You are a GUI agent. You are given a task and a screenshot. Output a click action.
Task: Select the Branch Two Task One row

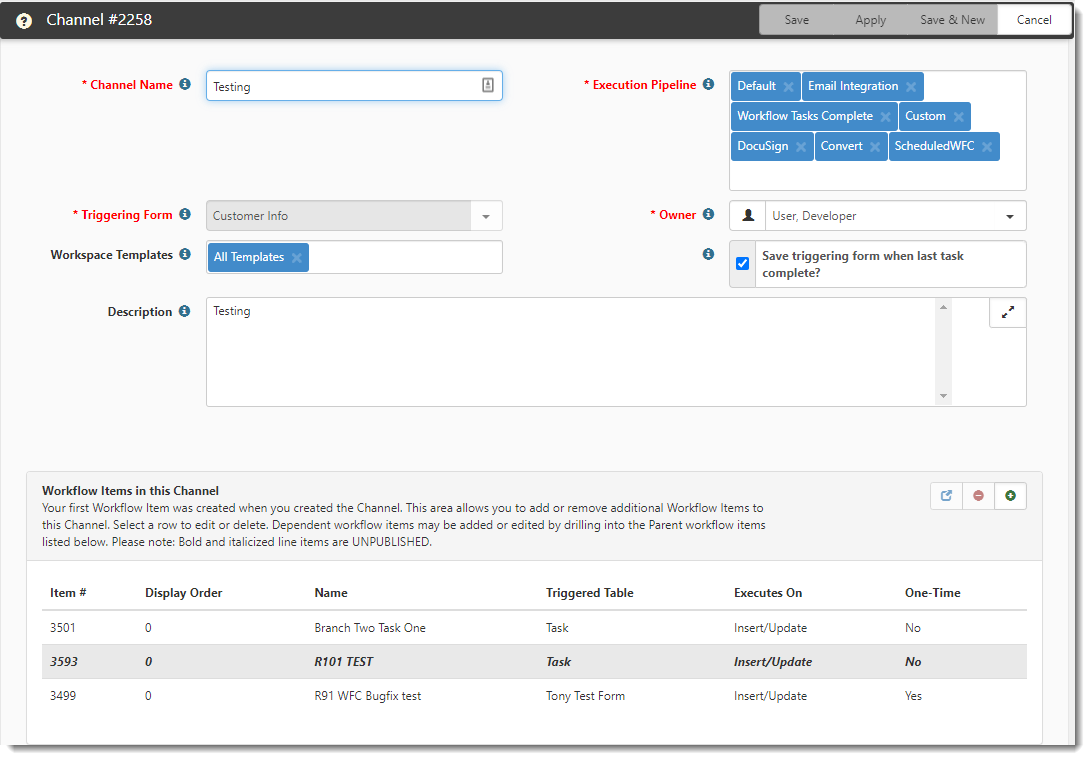pyautogui.click(x=369, y=628)
